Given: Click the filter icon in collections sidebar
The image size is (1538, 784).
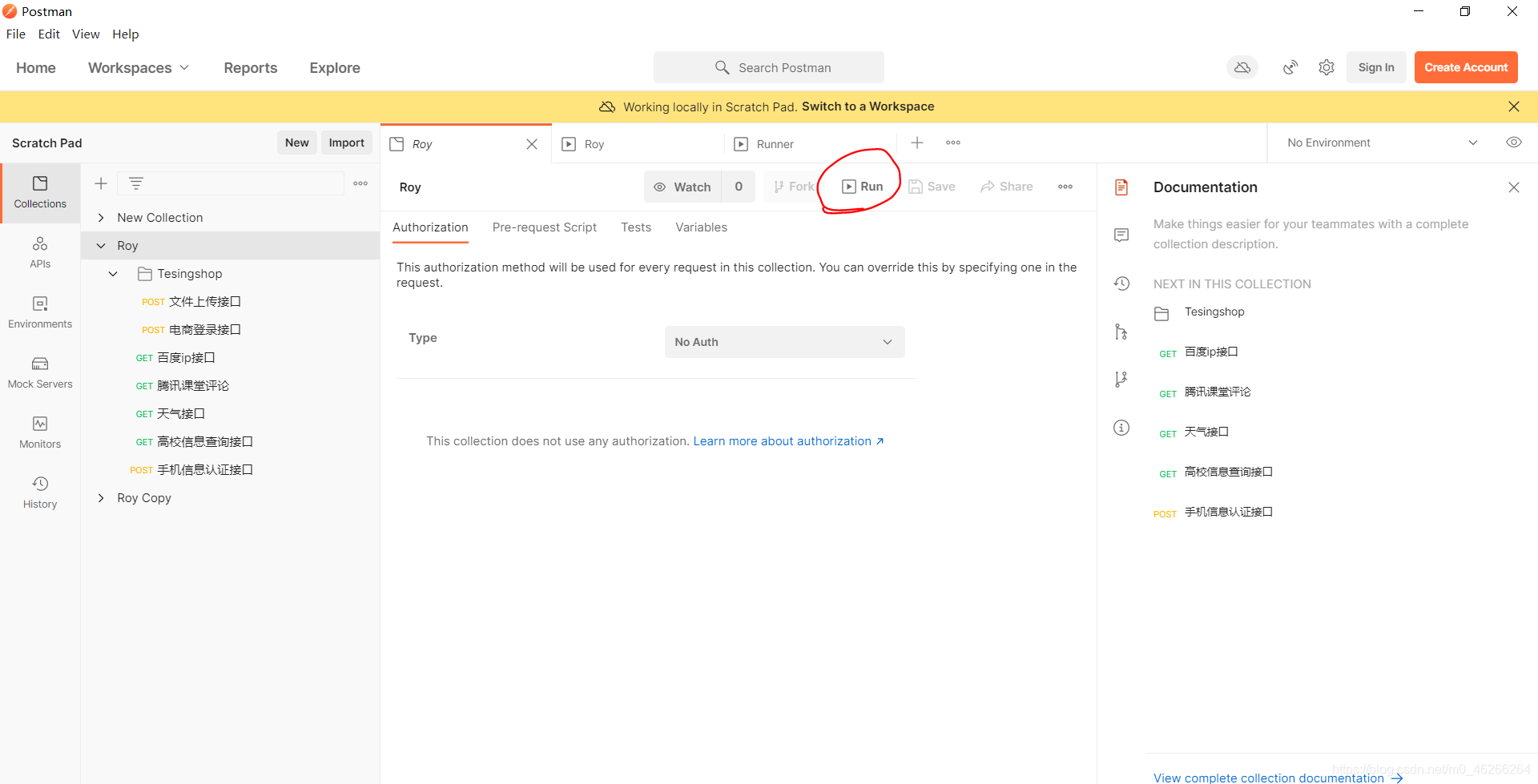Looking at the screenshot, I should [x=136, y=183].
